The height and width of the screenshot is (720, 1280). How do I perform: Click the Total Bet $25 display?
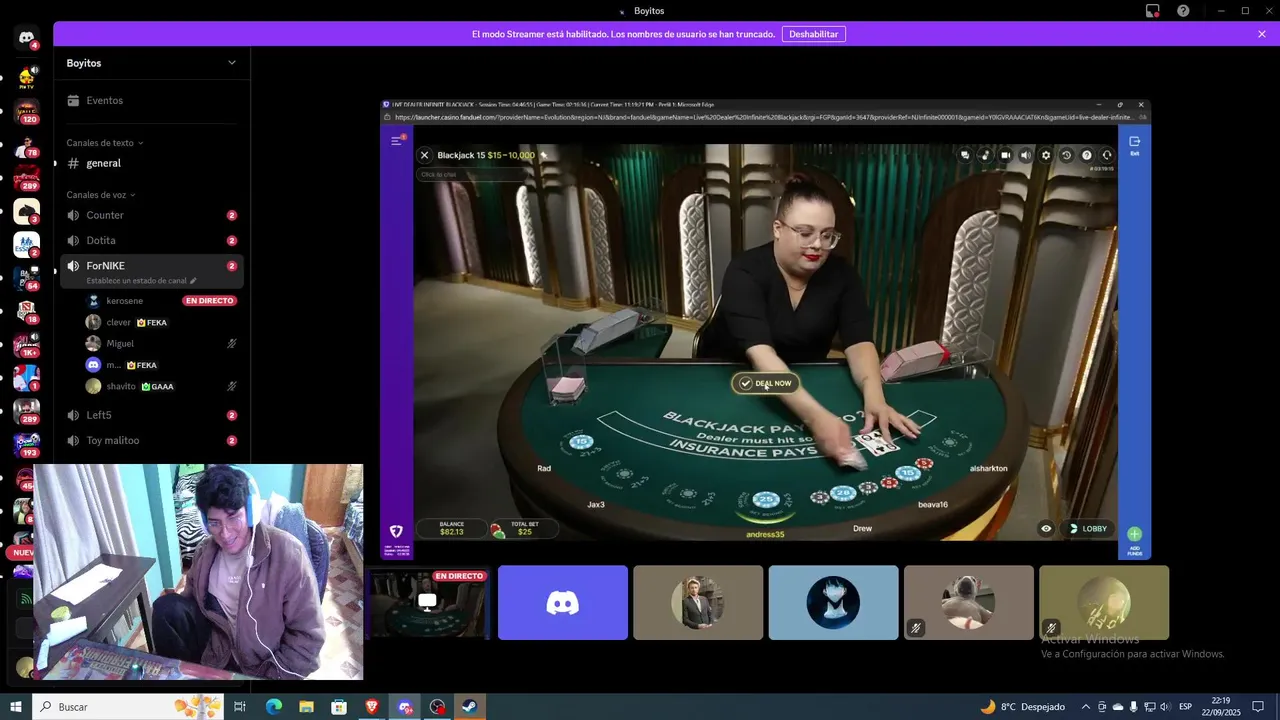pyautogui.click(x=524, y=528)
